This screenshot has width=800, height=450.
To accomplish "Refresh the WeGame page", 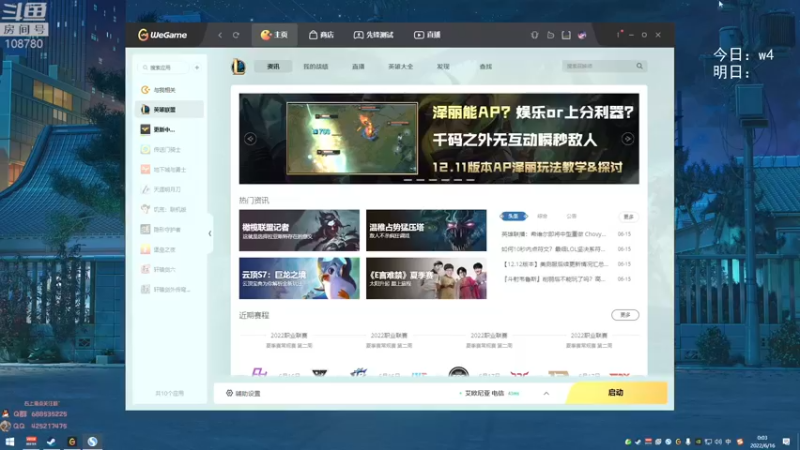I will (x=236, y=35).
